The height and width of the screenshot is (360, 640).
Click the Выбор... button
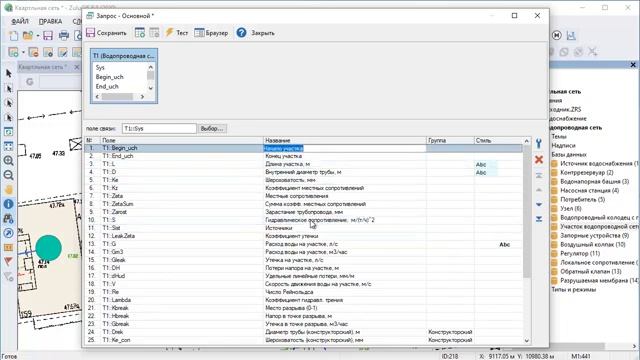212,128
